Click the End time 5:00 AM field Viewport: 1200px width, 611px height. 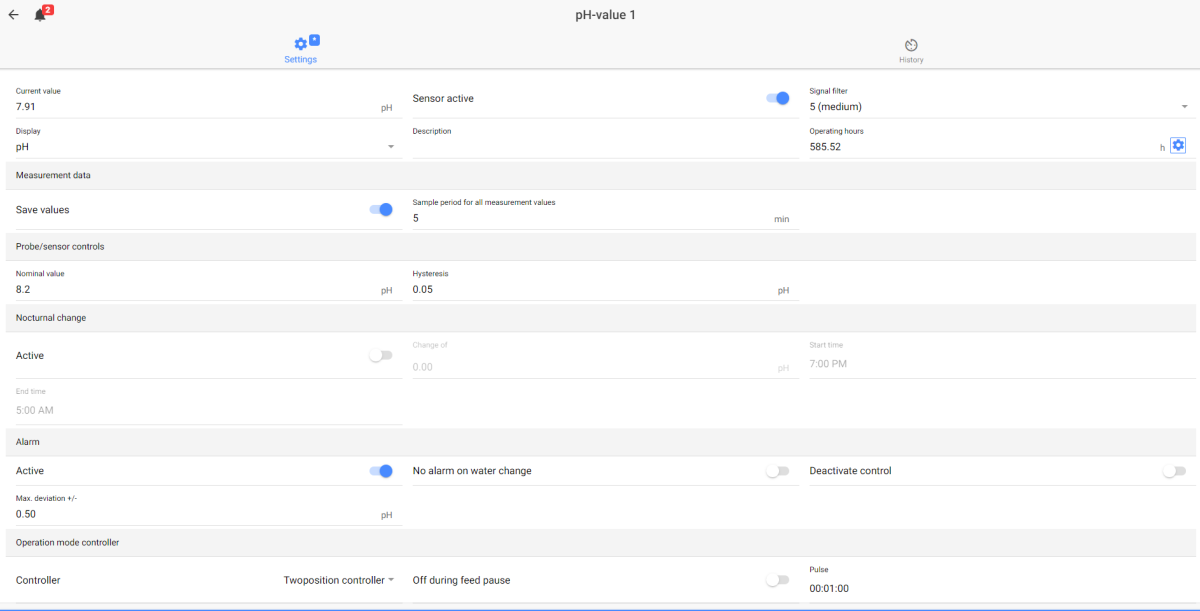click(207, 405)
